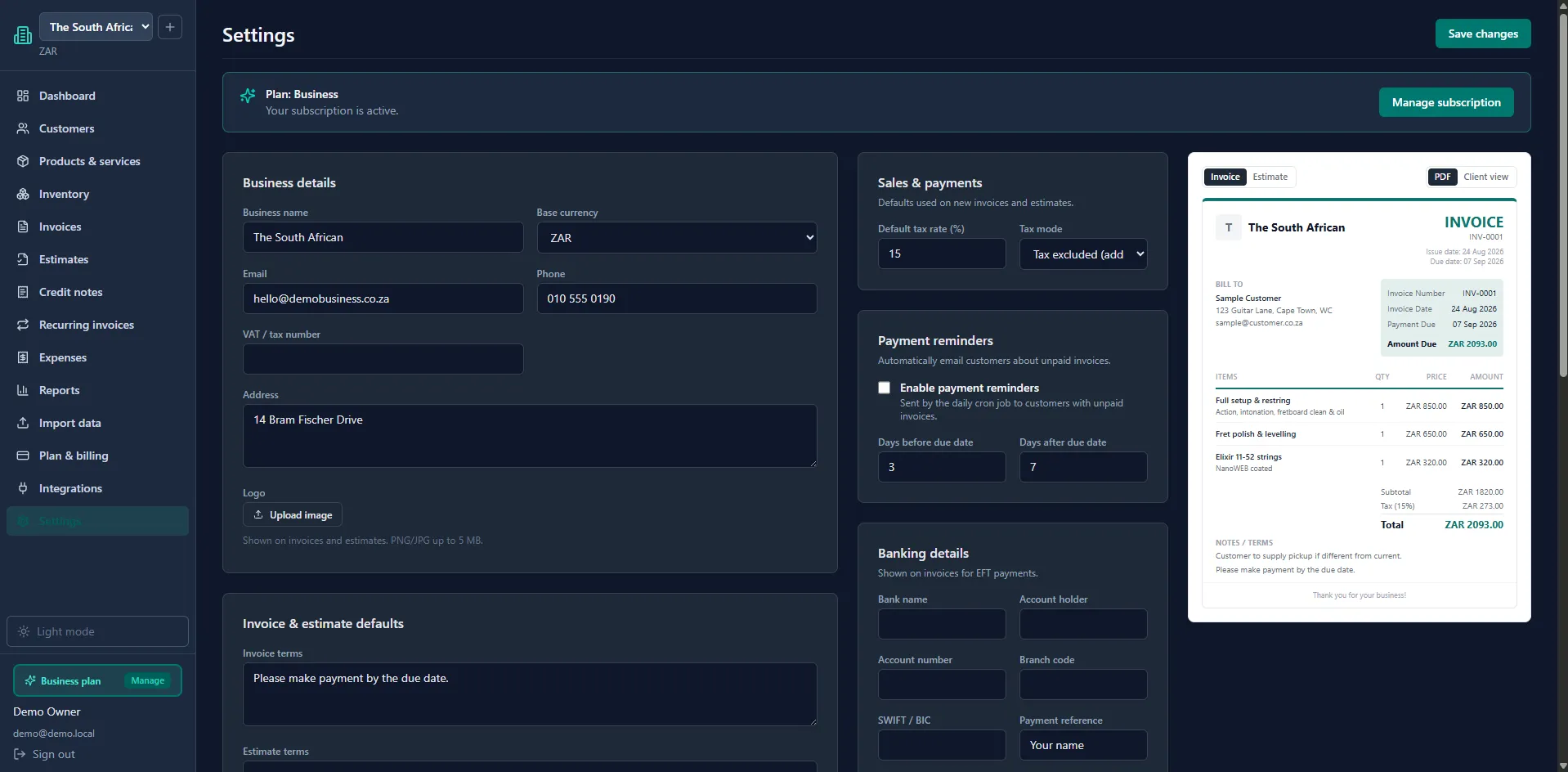Click the Import data upload icon

[x=23, y=423]
